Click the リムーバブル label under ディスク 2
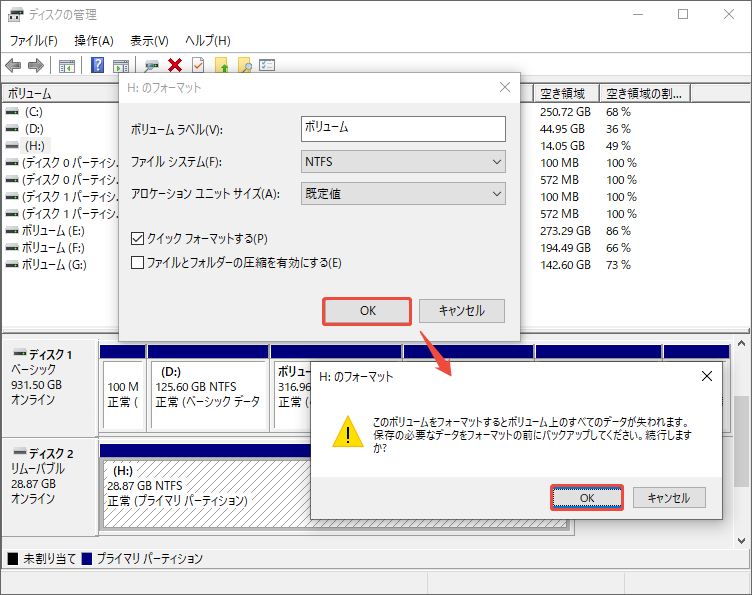The height and width of the screenshot is (595, 752). (x=38, y=468)
